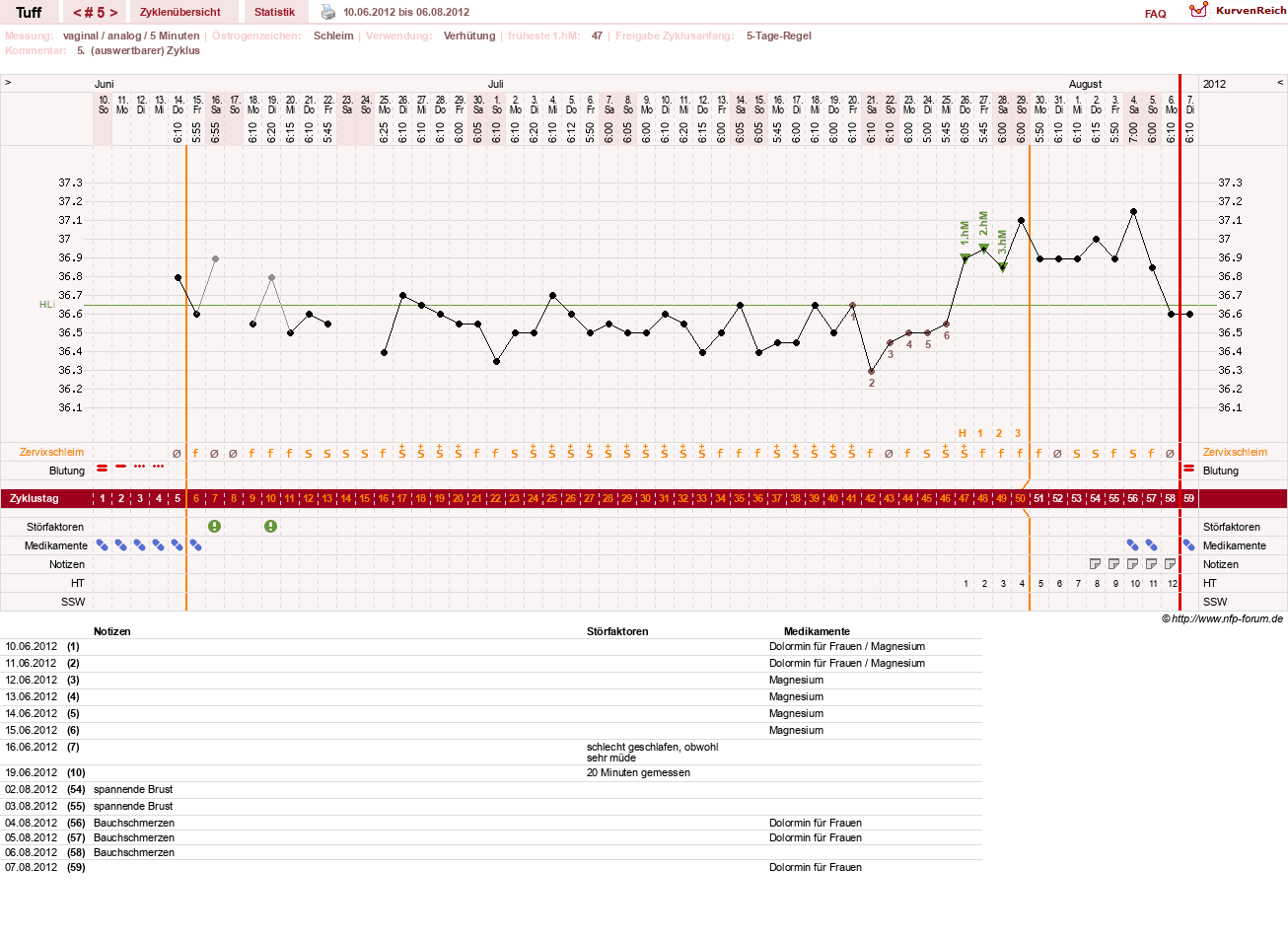Open the Notizen note icon on cycle day 58

[x=1170, y=564]
